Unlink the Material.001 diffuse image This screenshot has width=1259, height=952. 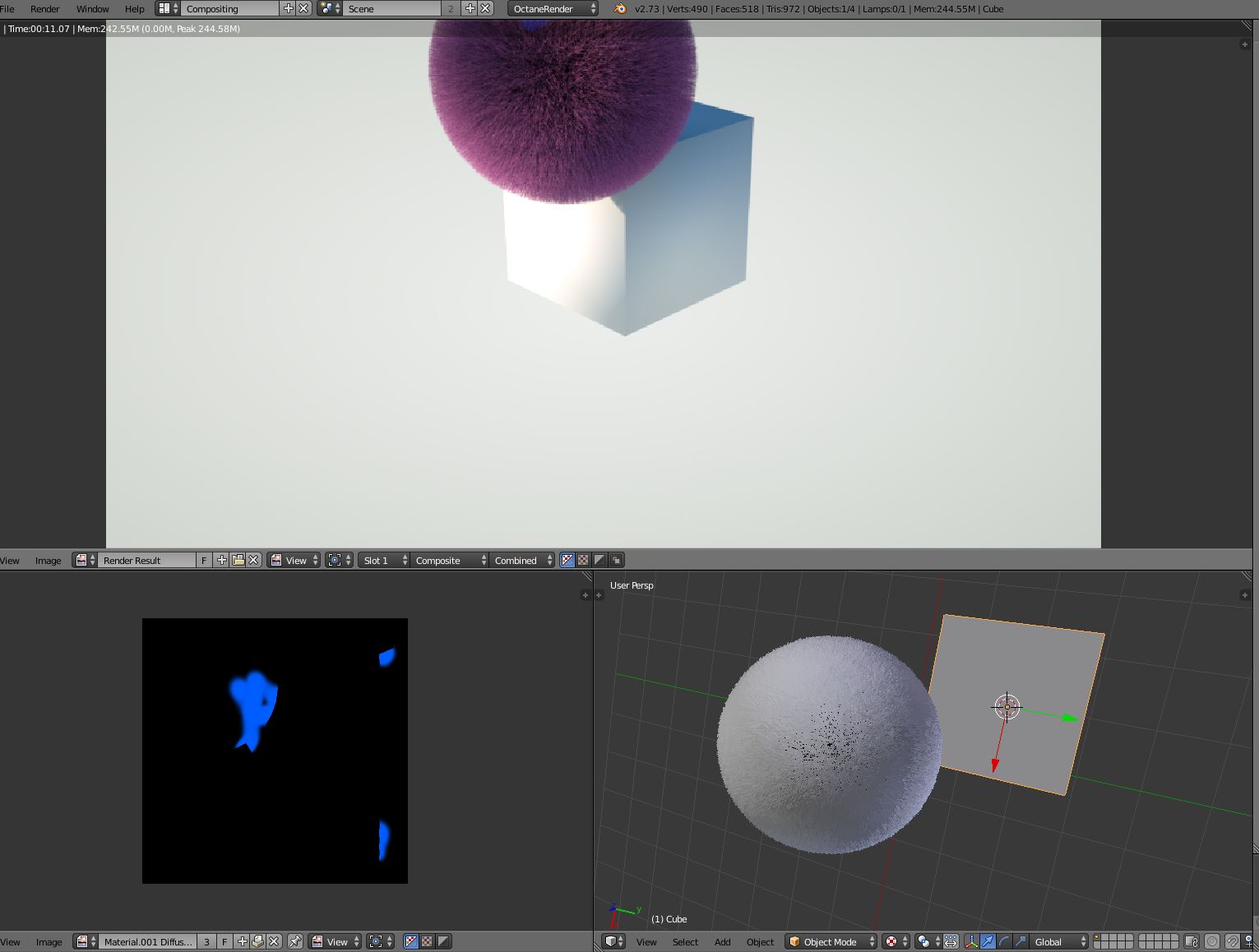274,941
